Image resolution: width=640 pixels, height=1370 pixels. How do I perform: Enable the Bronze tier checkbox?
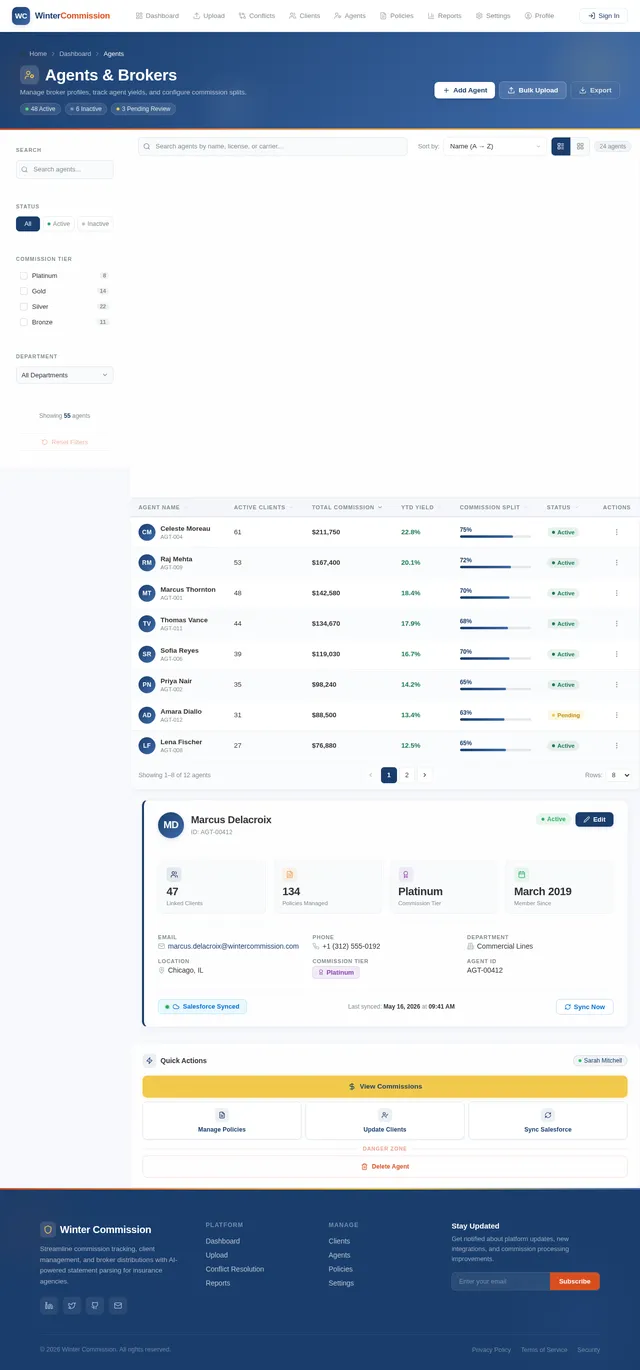(x=24, y=322)
